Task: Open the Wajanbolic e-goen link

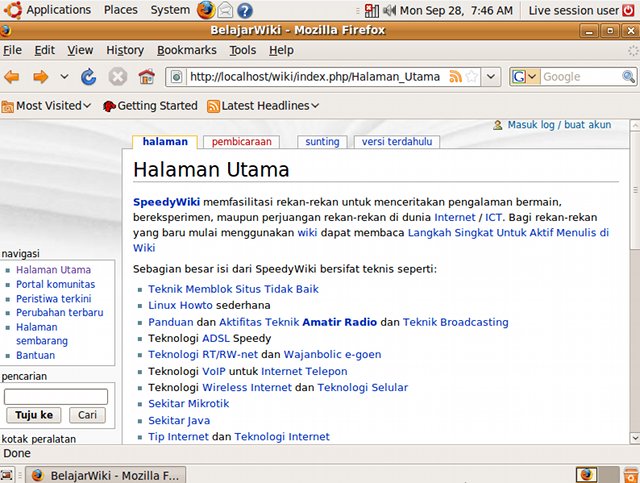Action: [x=332, y=354]
